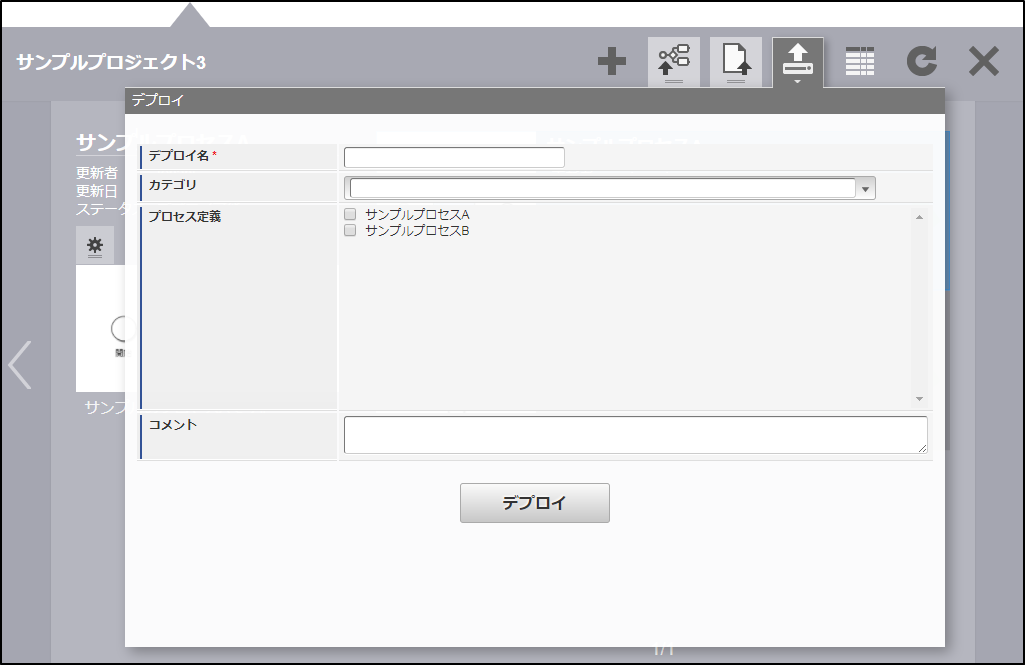
Task: Toggle the deploy upload icon in toolbar
Action: click(x=798, y=62)
